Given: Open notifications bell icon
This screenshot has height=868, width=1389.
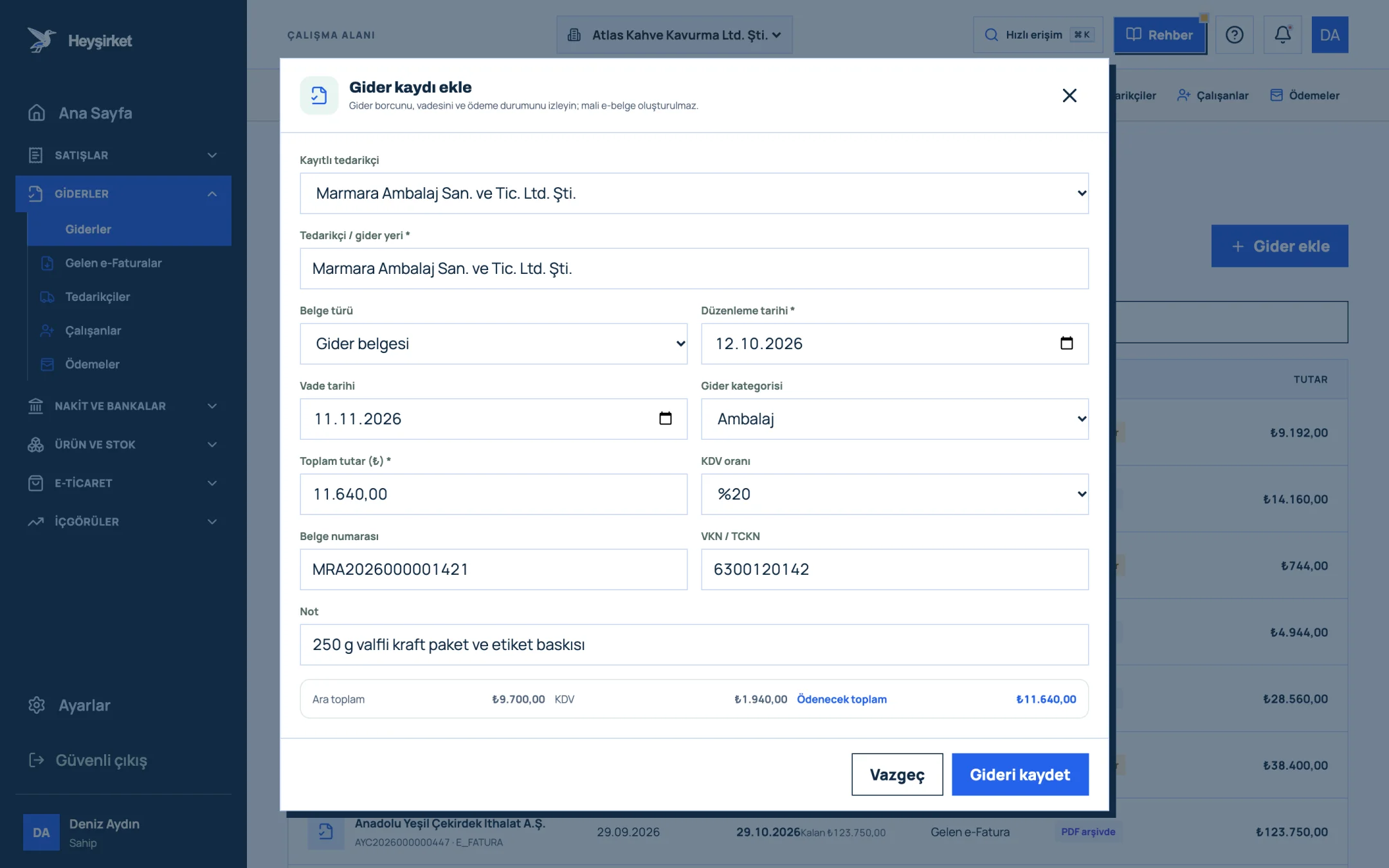Looking at the screenshot, I should (1282, 35).
